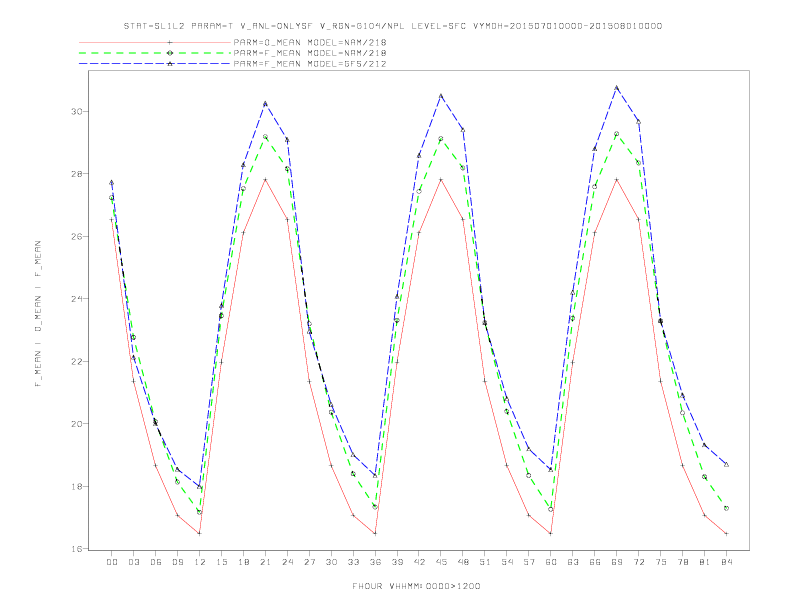Click blue GFS triangle marker at hour 69 peak
The width and height of the screenshot is (792, 612).
coord(617,88)
